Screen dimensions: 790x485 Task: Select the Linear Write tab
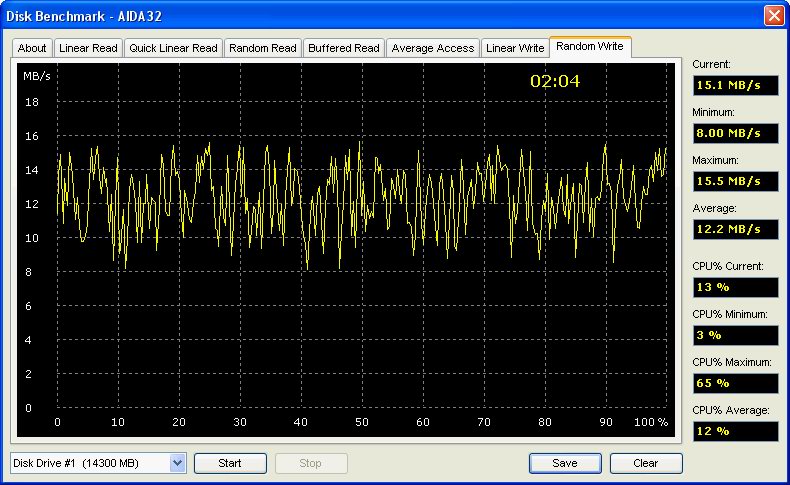pos(515,48)
